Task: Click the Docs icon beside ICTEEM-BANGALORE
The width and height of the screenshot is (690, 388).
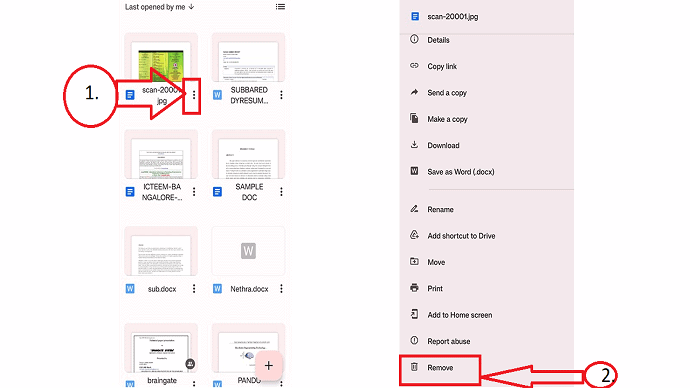Action: [x=130, y=192]
